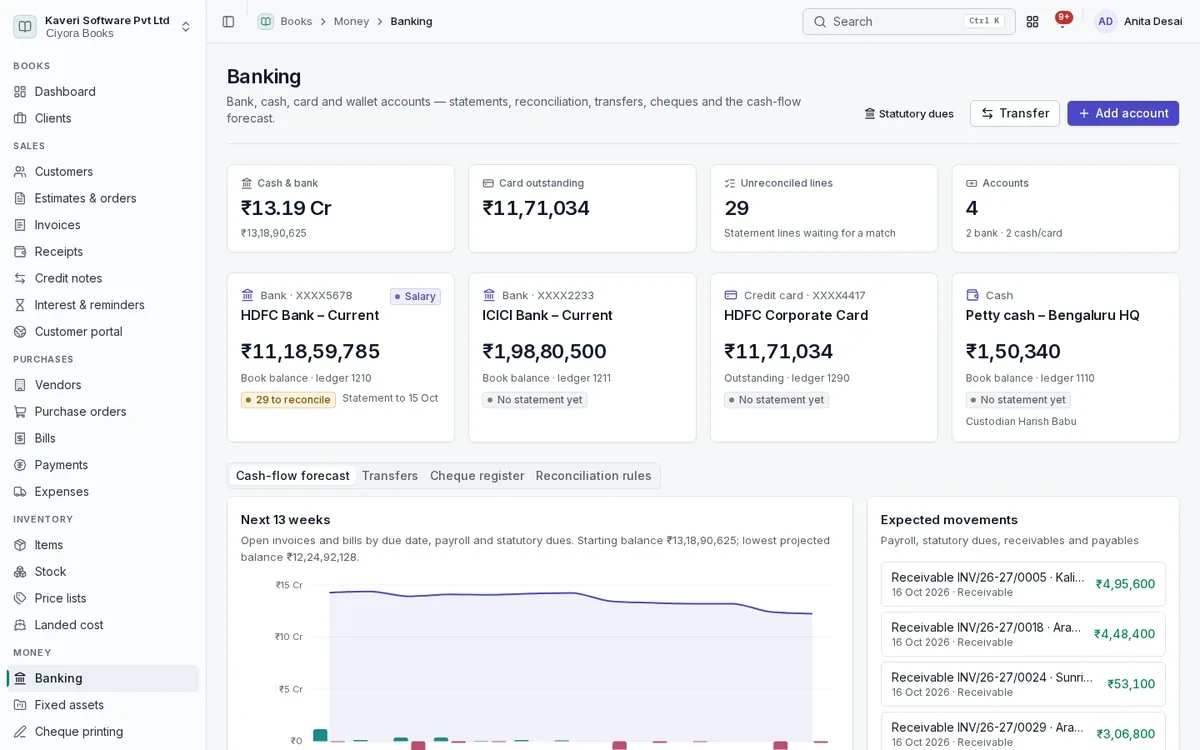Click Customer portal icon in sidebar
1200x750 pixels.
click(x=20, y=331)
